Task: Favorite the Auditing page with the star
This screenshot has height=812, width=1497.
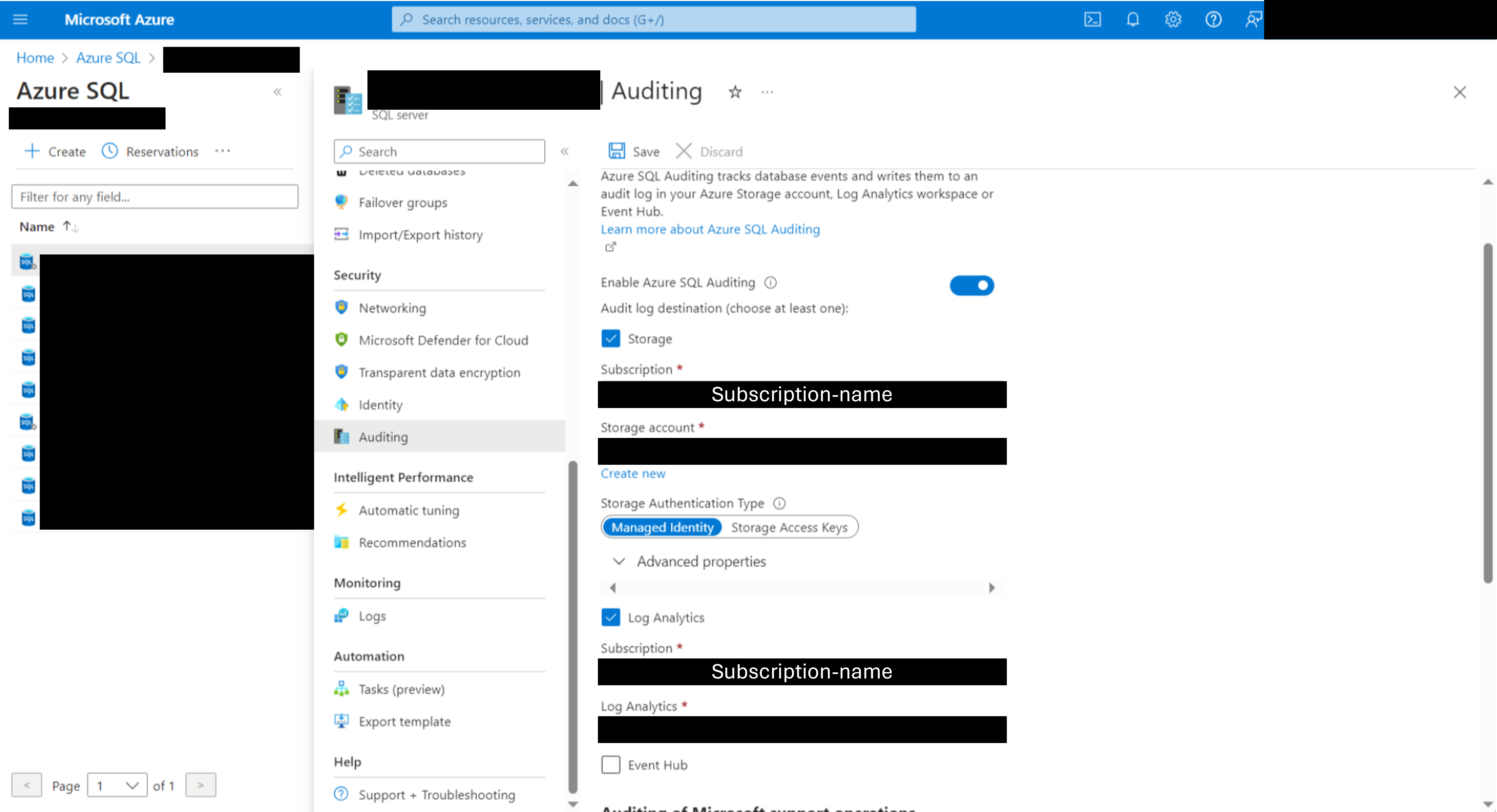Action: coord(735,92)
